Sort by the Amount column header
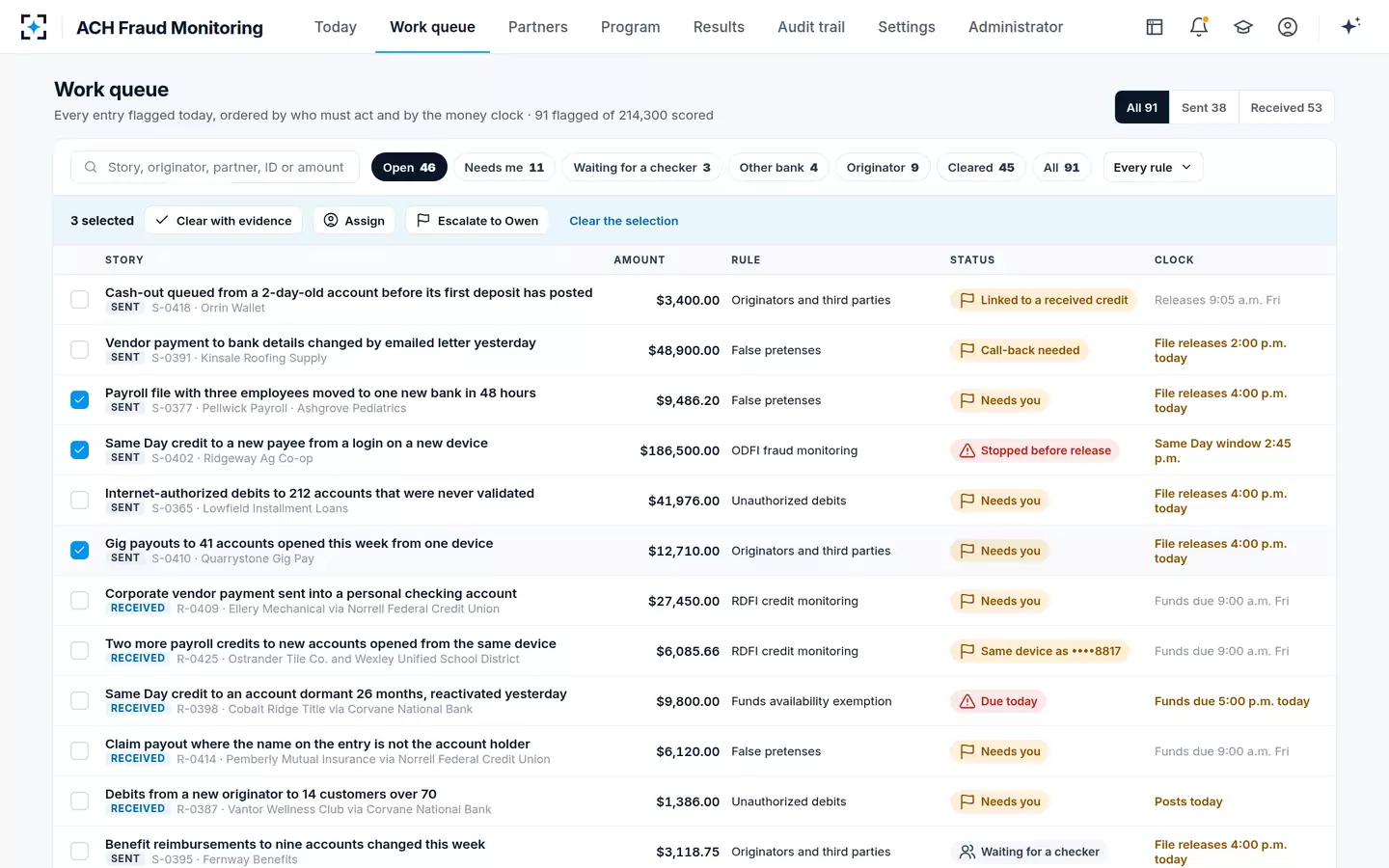The width and height of the screenshot is (1389, 868). coord(640,260)
